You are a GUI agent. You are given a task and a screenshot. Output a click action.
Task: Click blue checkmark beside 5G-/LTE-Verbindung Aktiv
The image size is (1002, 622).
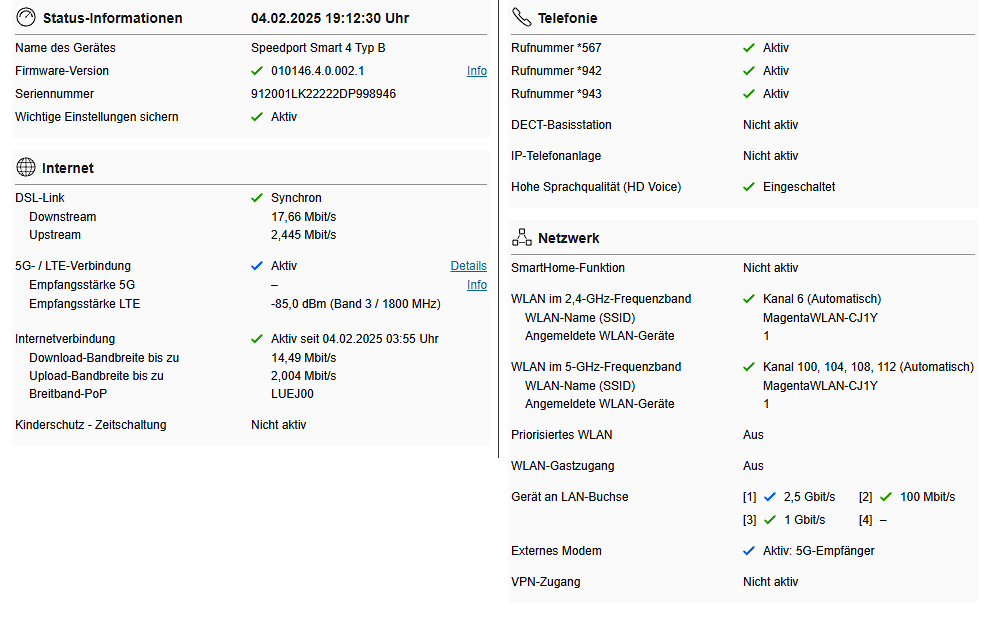(x=257, y=266)
